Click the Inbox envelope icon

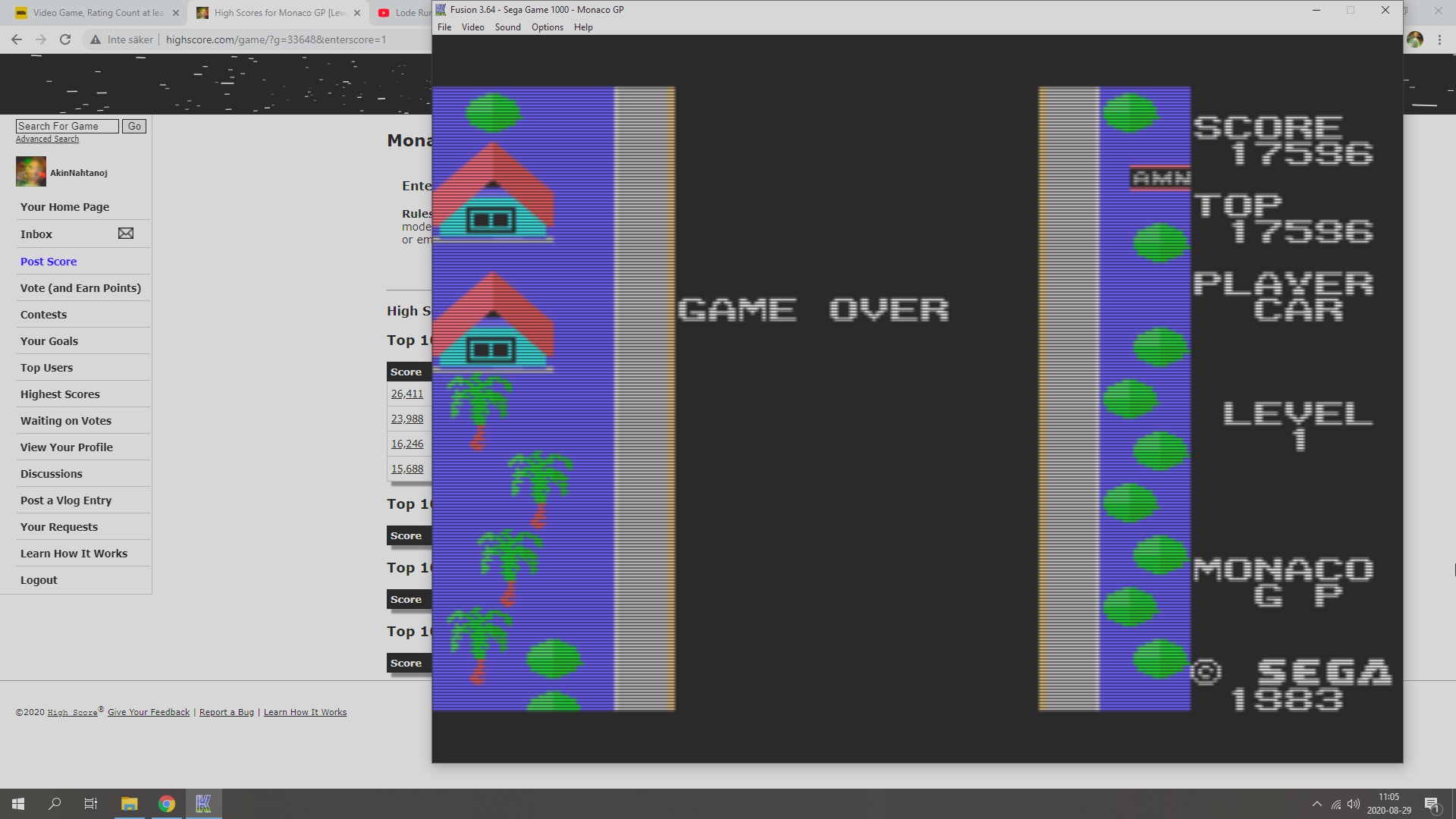[x=126, y=234]
